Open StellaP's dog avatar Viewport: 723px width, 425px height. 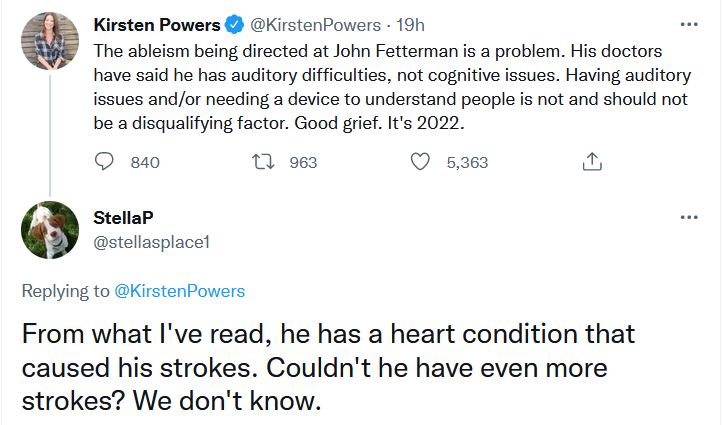coord(48,230)
